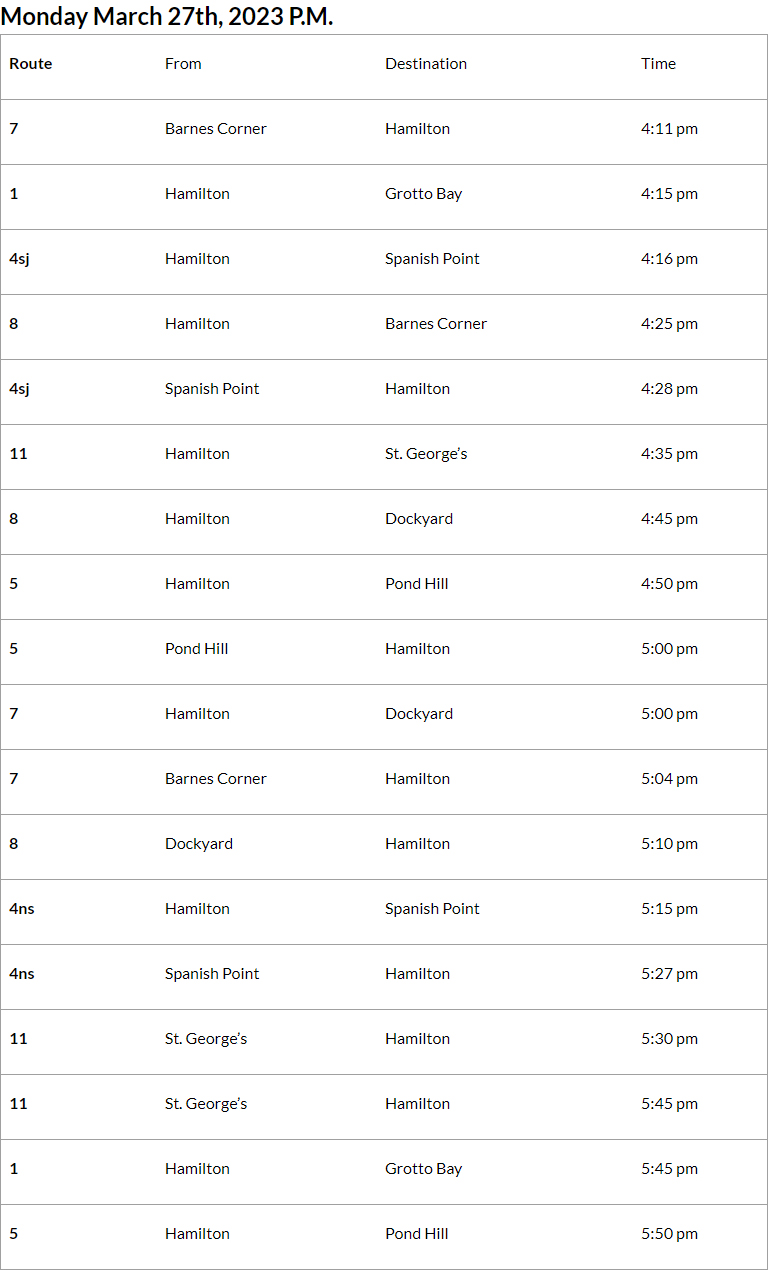Click the 4:28 pm time cell
768x1270 pixels.
coord(669,389)
